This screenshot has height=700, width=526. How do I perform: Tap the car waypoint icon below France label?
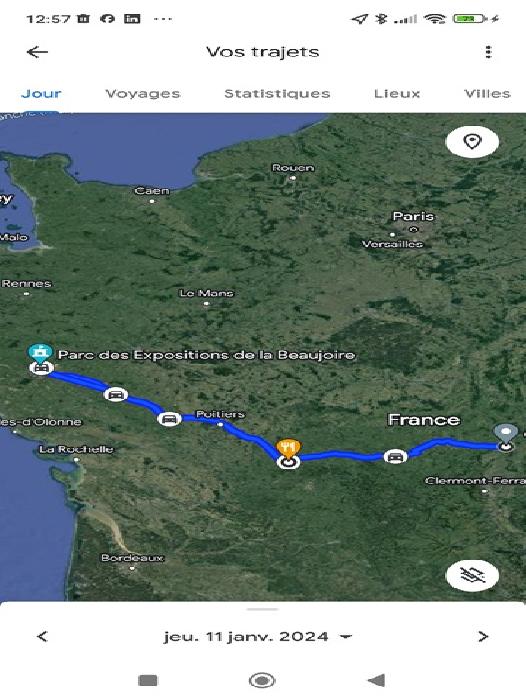pos(395,457)
